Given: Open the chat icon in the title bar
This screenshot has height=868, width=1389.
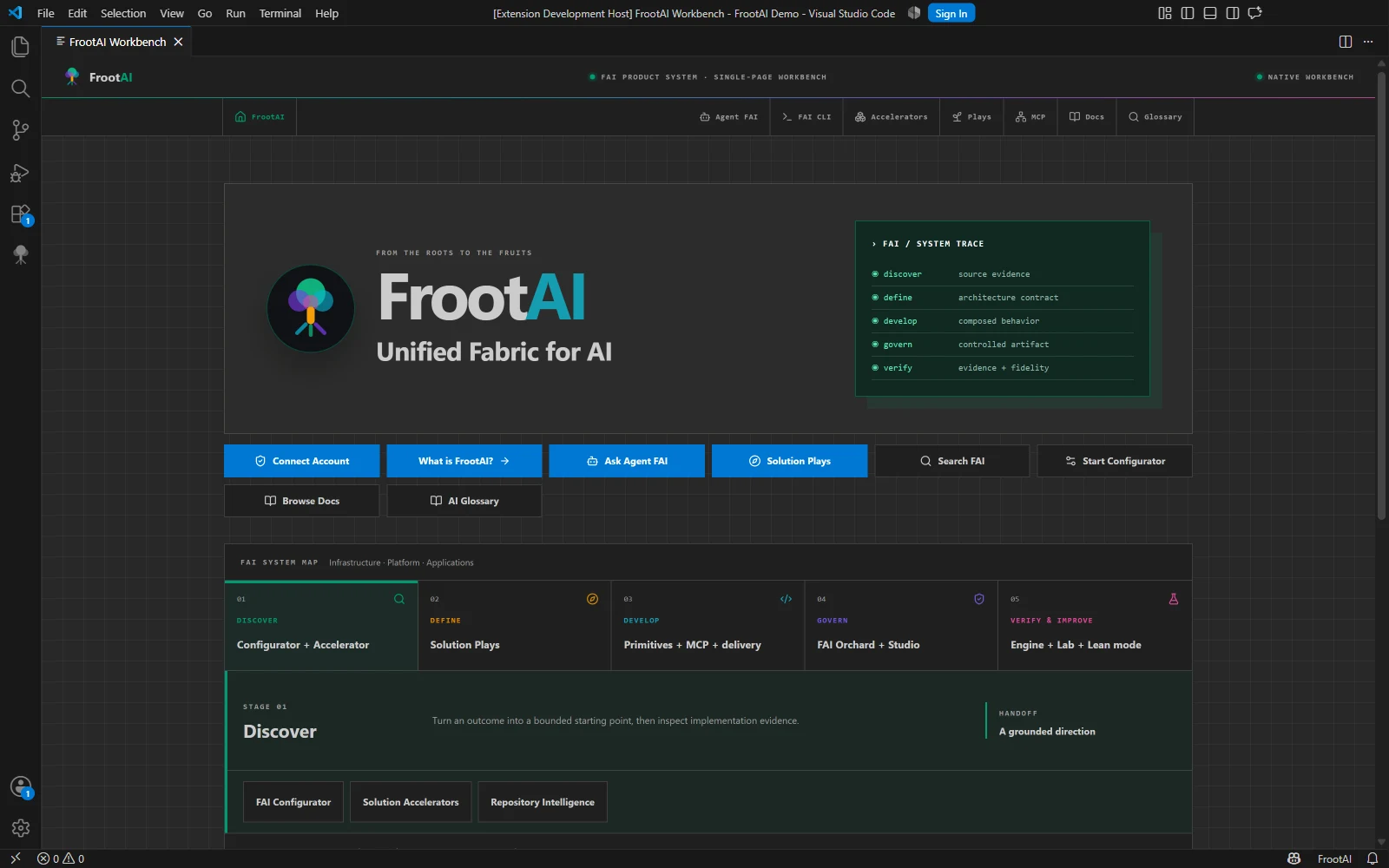Looking at the screenshot, I should click(x=1254, y=13).
